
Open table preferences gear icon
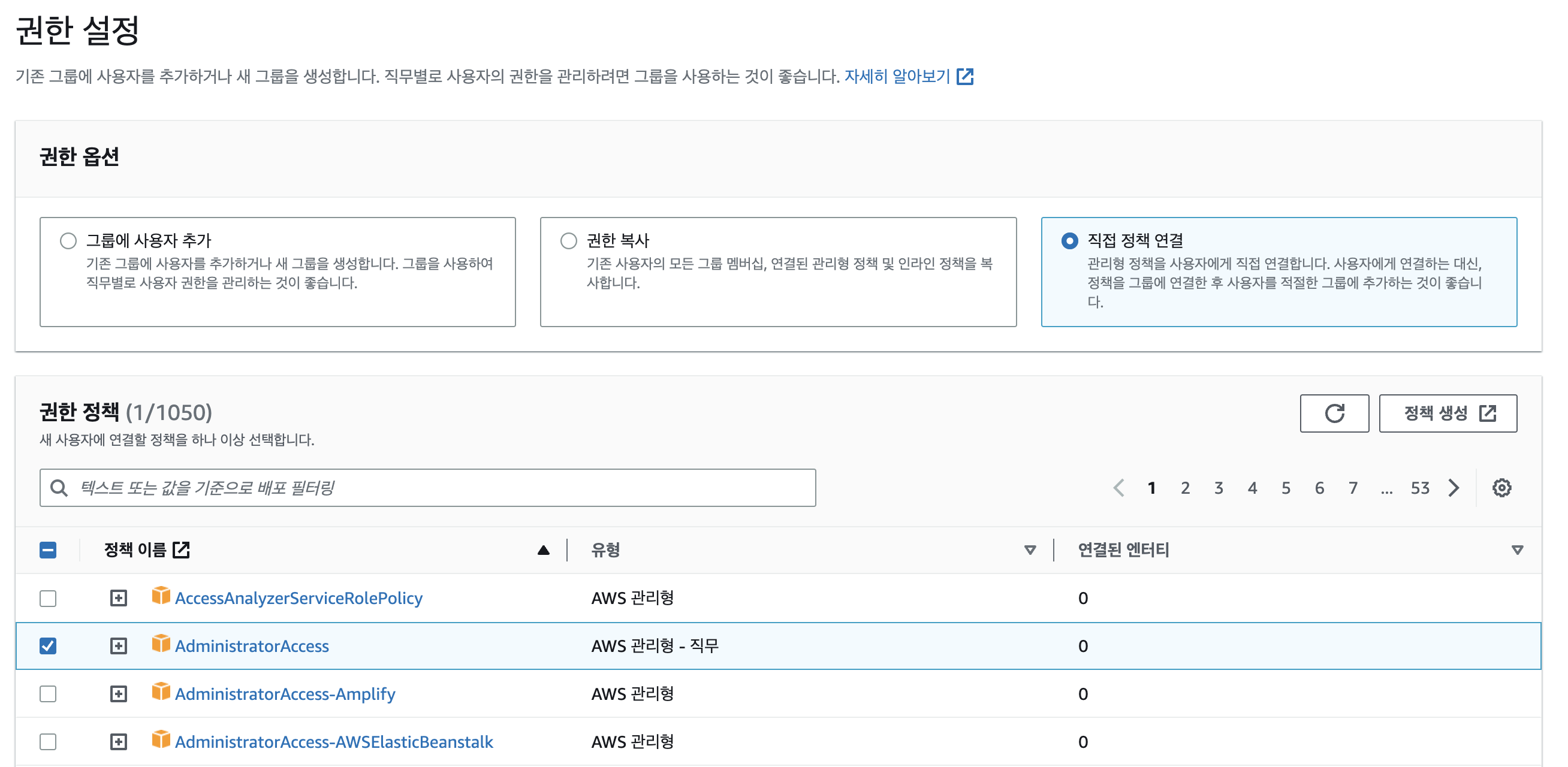coord(1501,488)
